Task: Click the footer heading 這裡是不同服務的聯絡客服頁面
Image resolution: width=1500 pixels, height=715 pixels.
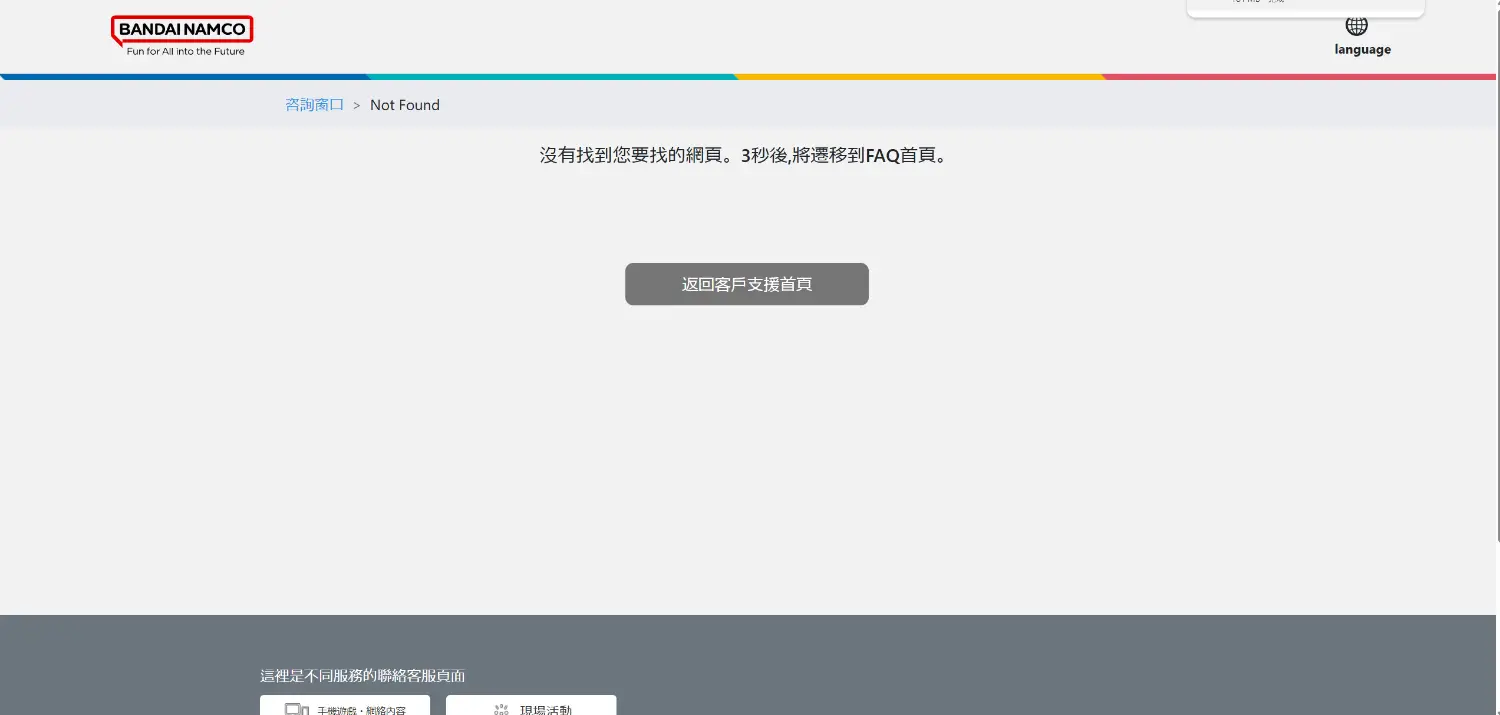Action: (x=362, y=676)
